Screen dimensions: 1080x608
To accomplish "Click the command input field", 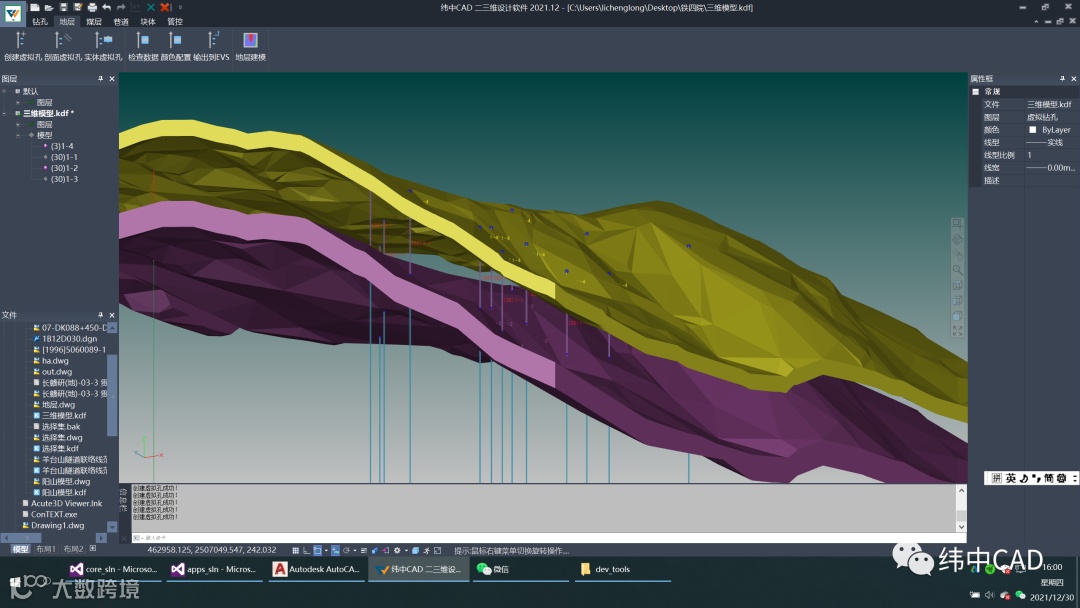I will (548, 538).
